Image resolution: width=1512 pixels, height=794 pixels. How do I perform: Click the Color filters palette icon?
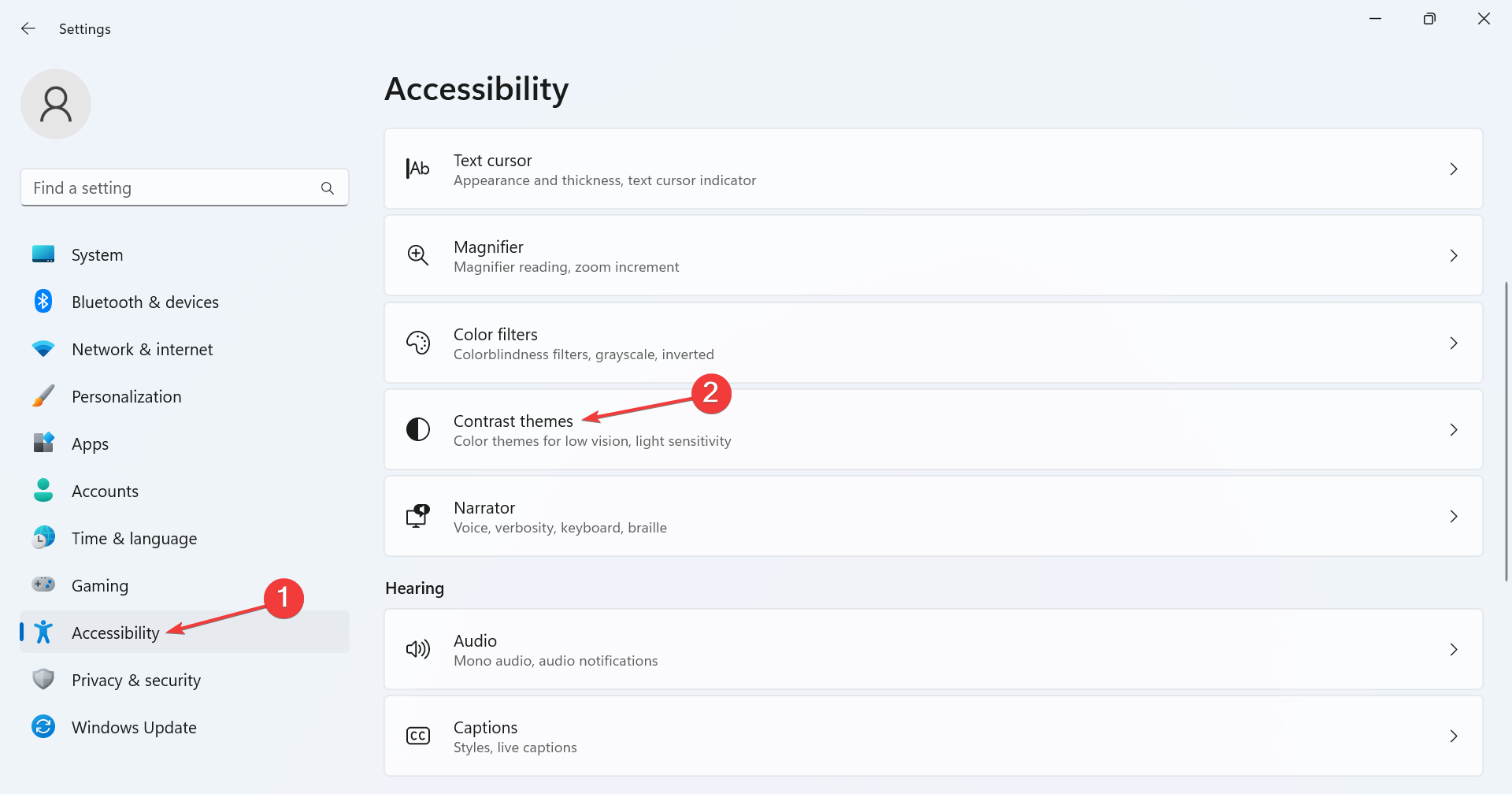click(x=417, y=343)
